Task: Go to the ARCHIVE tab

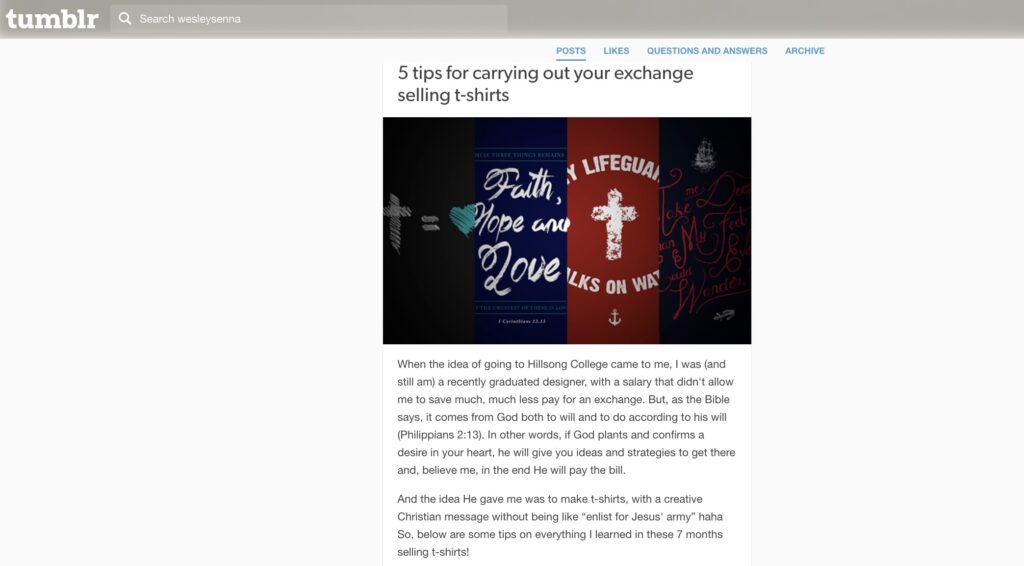Action: click(805, 51)
